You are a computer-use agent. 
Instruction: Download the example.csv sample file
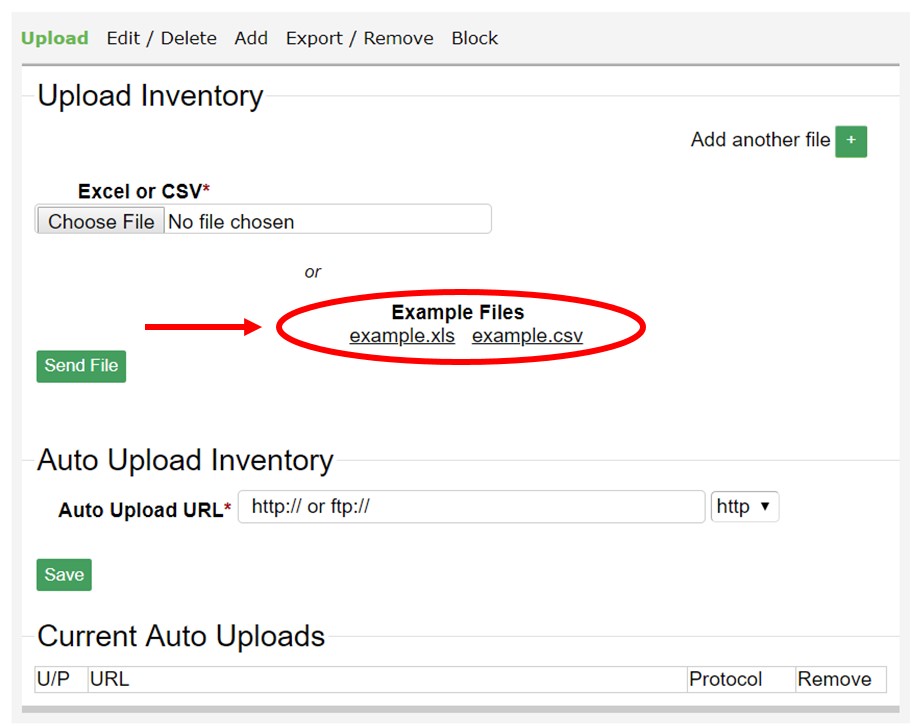[527, 336]
